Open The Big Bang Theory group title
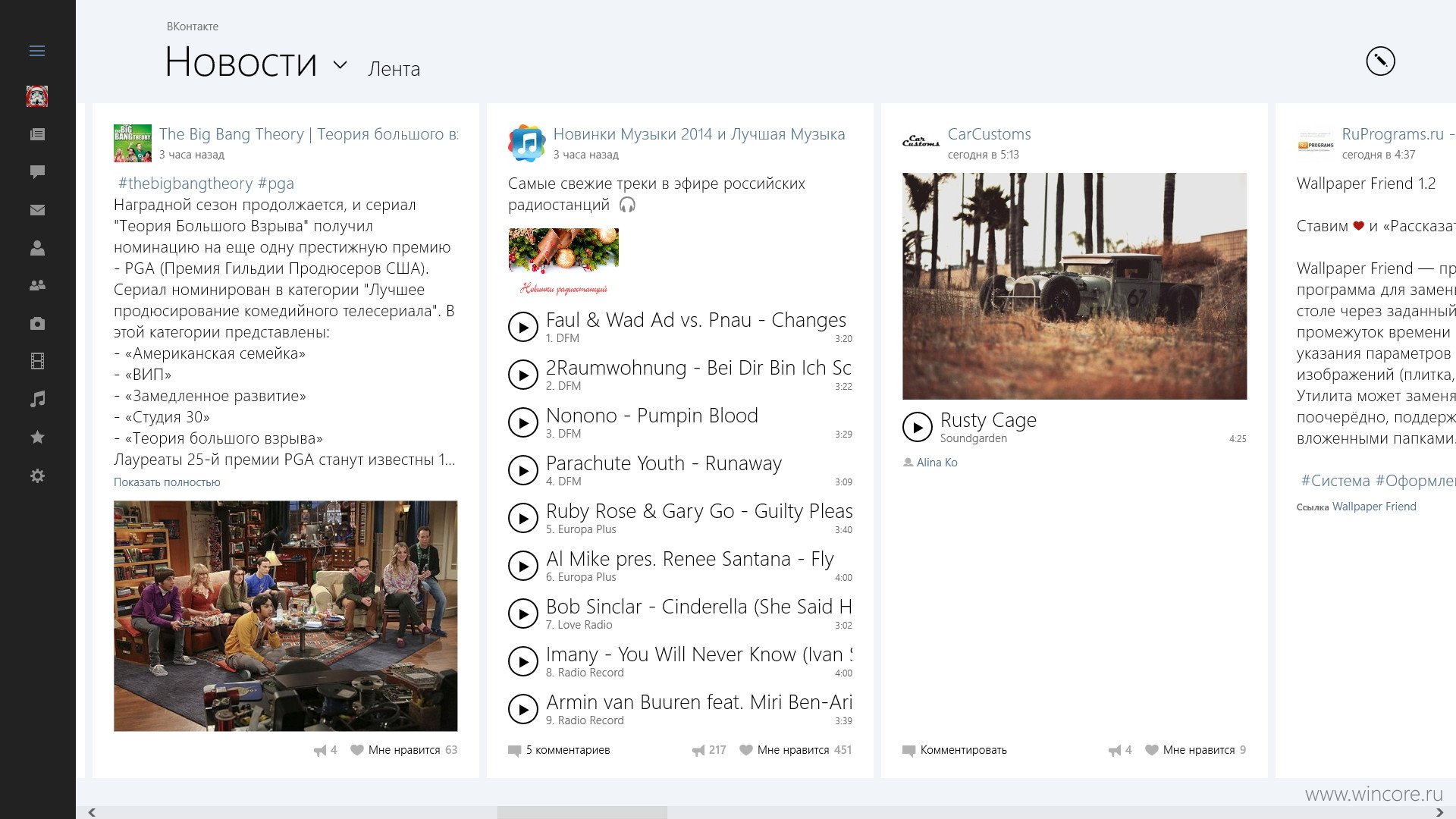Screen dimensions: 1456x819 click(309, 134)
